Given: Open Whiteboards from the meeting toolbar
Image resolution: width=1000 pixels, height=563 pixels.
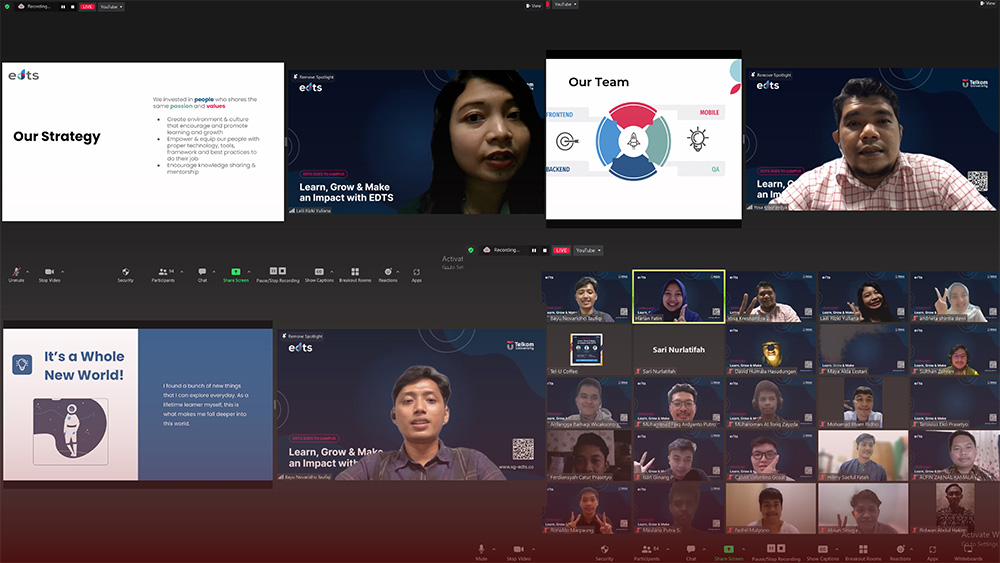Looking at the screenshot, I should click(x=968, y=548).
